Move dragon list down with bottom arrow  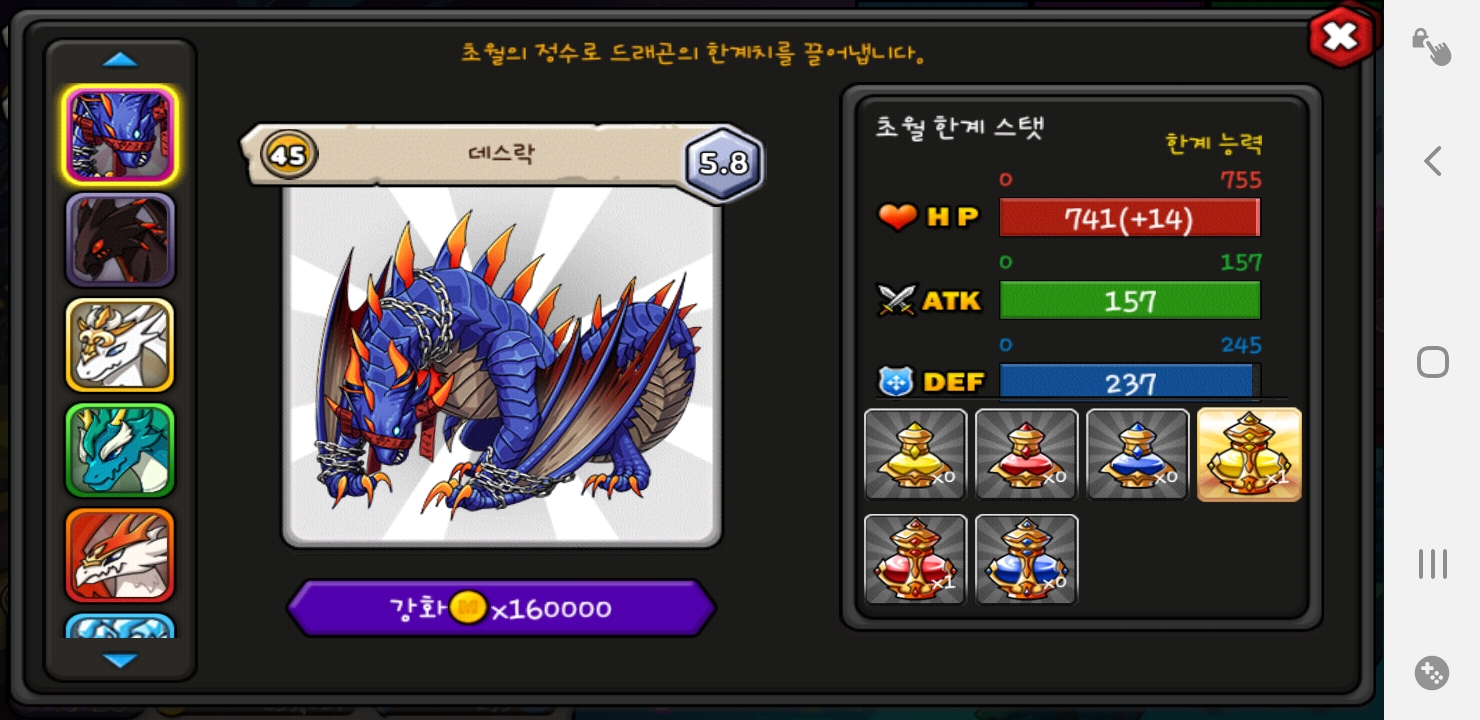click(x=120, y=661)
